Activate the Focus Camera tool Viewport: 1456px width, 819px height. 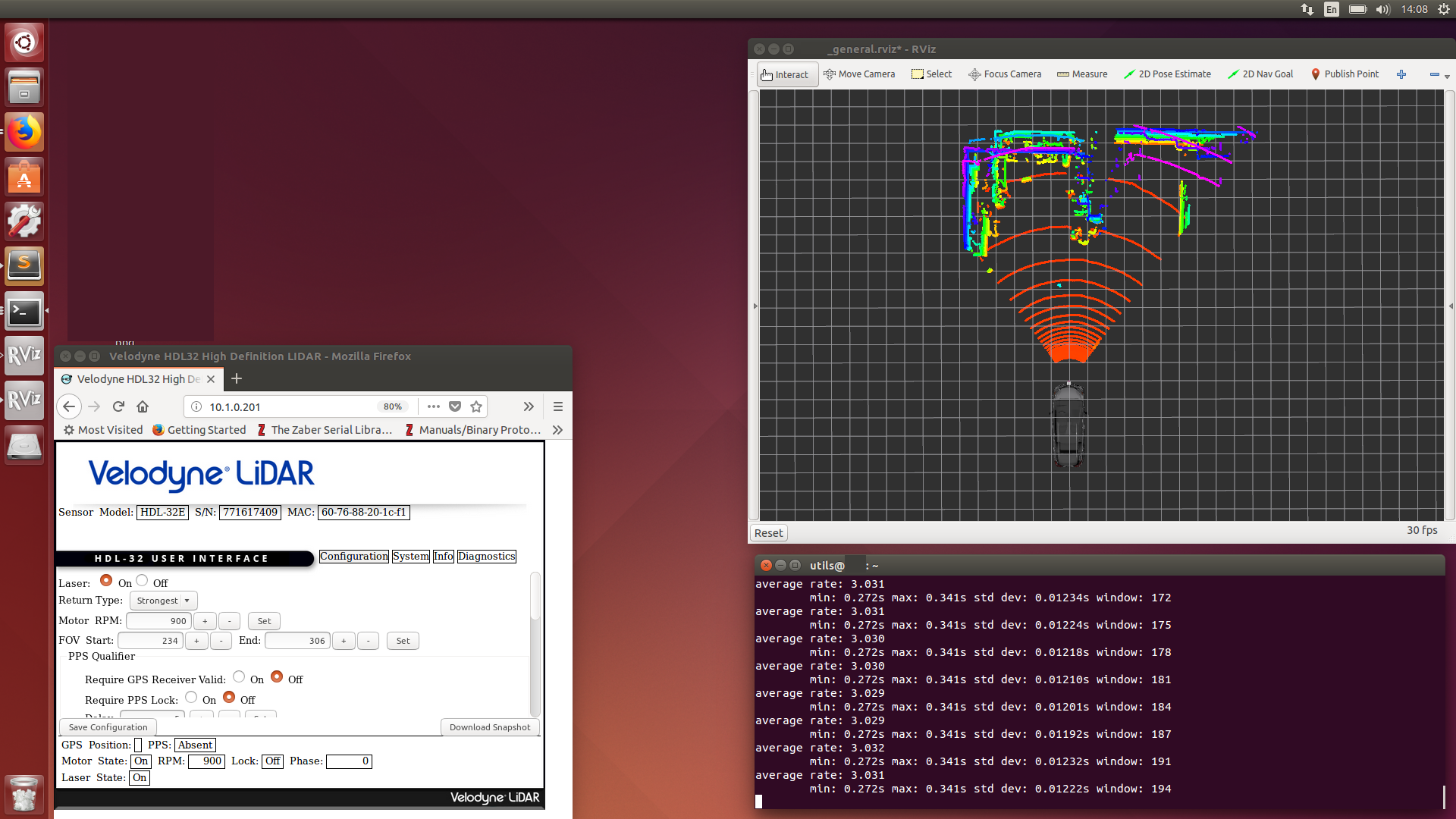coord(1005,74)
